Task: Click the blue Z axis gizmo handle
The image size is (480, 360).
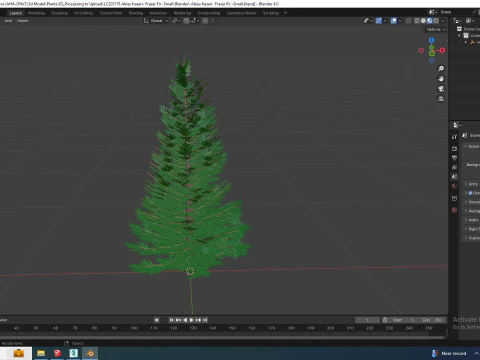Action: tap(431, 40)
